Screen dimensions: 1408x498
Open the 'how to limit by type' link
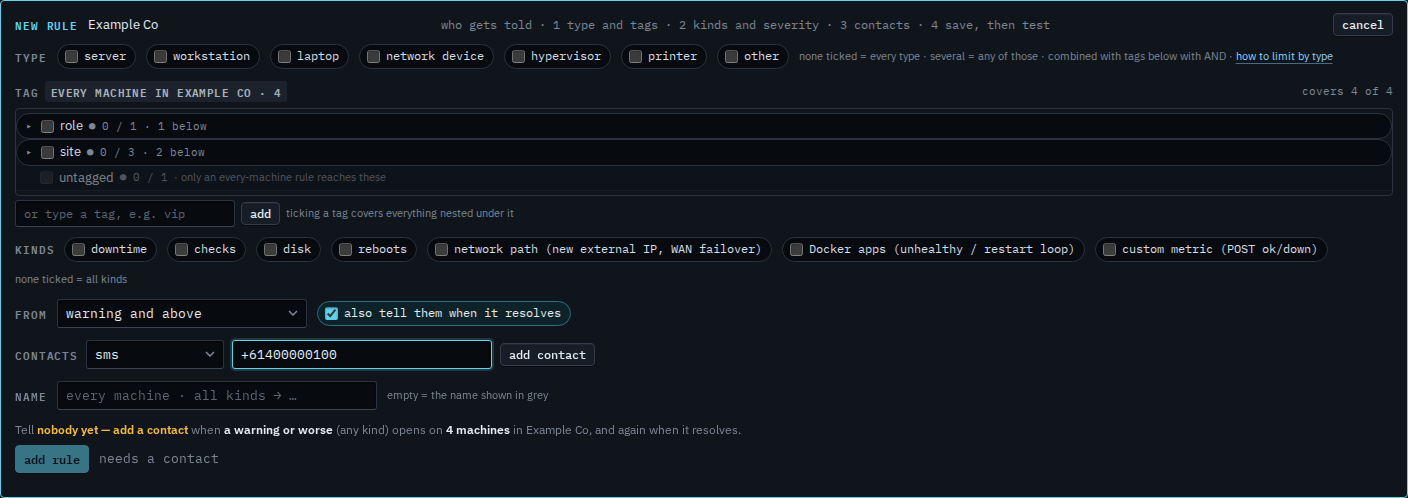(x=1284, y=57)
